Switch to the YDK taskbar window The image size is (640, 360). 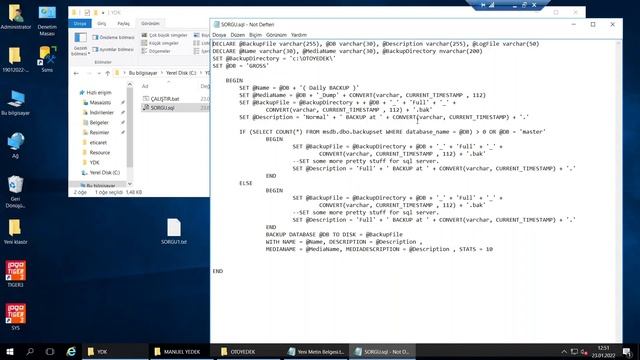click(115, 351)
